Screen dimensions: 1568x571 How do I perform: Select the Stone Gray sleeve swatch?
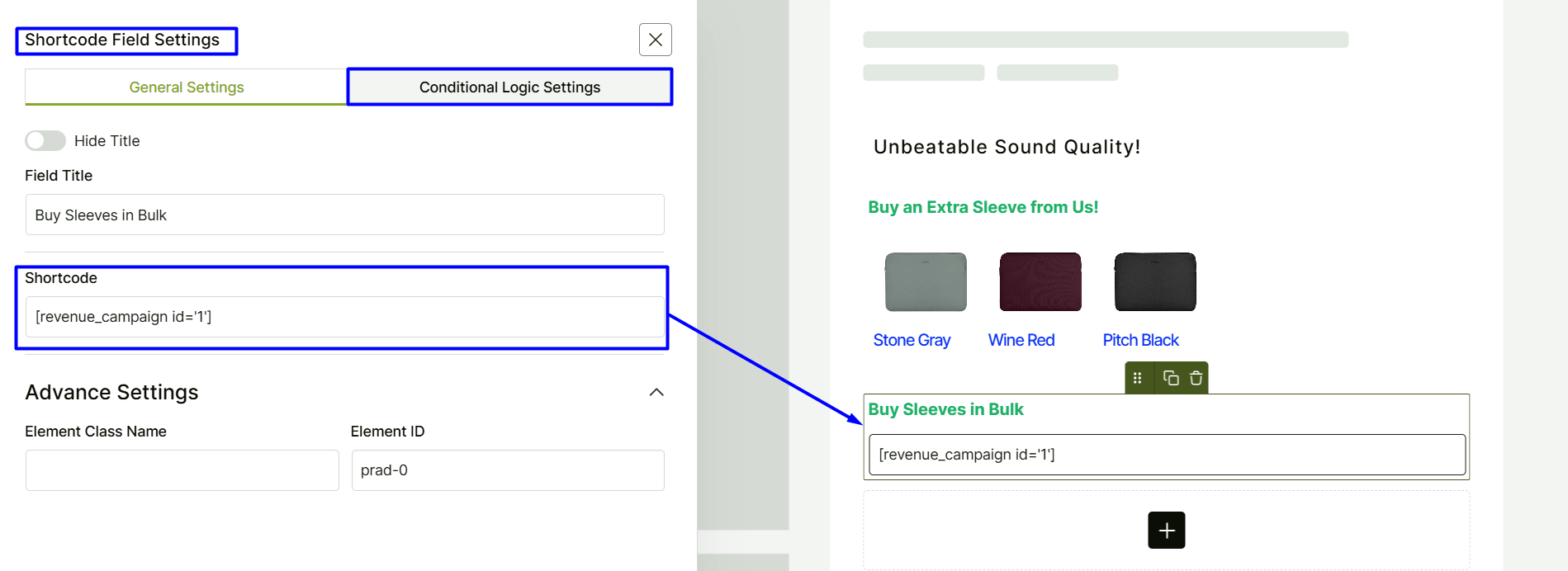[x=926, y=282]
